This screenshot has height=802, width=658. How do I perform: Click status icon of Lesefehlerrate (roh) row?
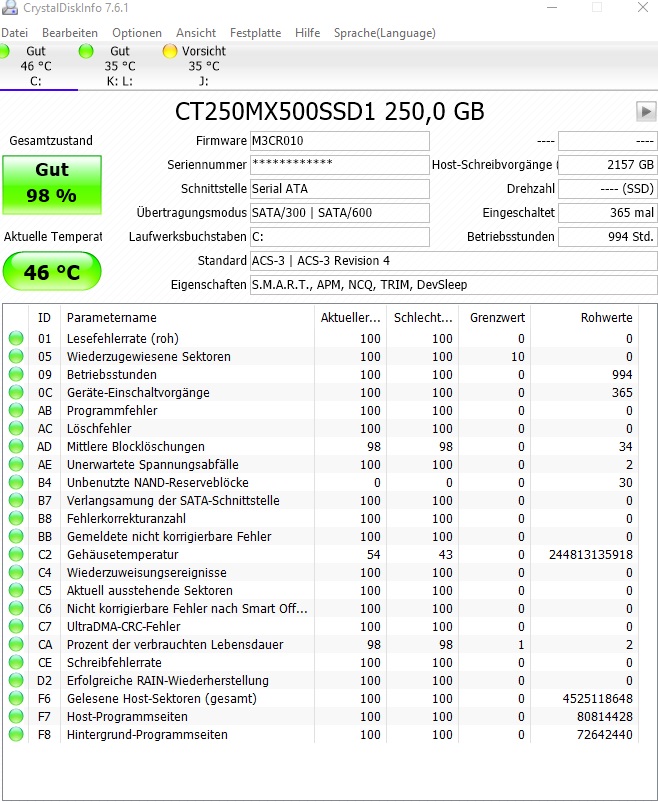(x=16, y=338)
